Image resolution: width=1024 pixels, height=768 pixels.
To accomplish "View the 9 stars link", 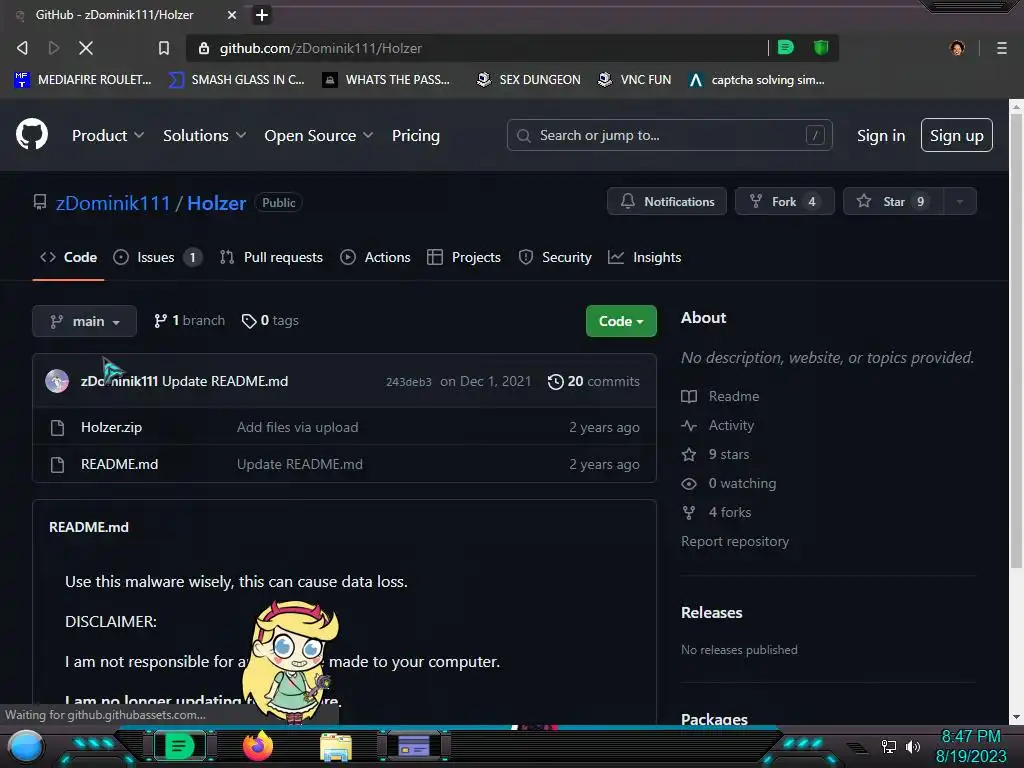I will [x=715, y=454].
